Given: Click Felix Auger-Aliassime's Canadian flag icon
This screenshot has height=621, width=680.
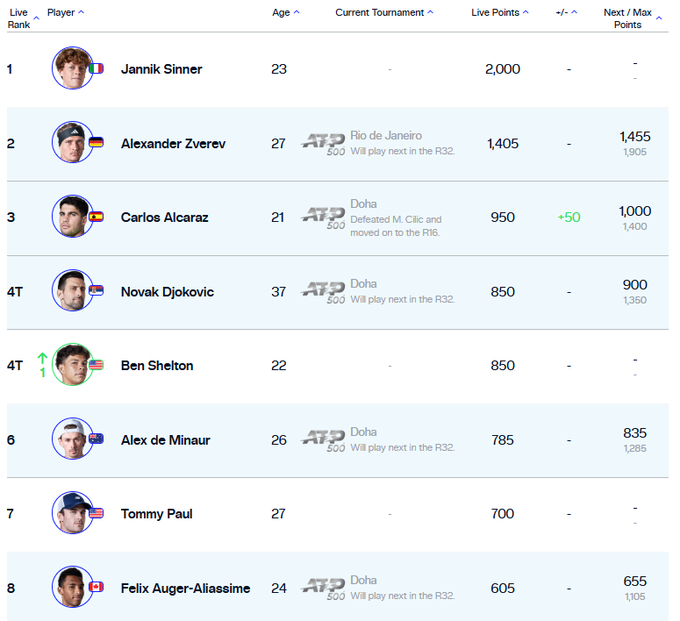Looking at the screenshot, I should [96, 587].
